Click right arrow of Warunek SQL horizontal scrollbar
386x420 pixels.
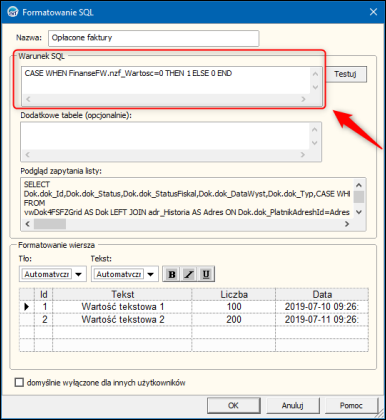pyautogui.click(x=303, y=99)
